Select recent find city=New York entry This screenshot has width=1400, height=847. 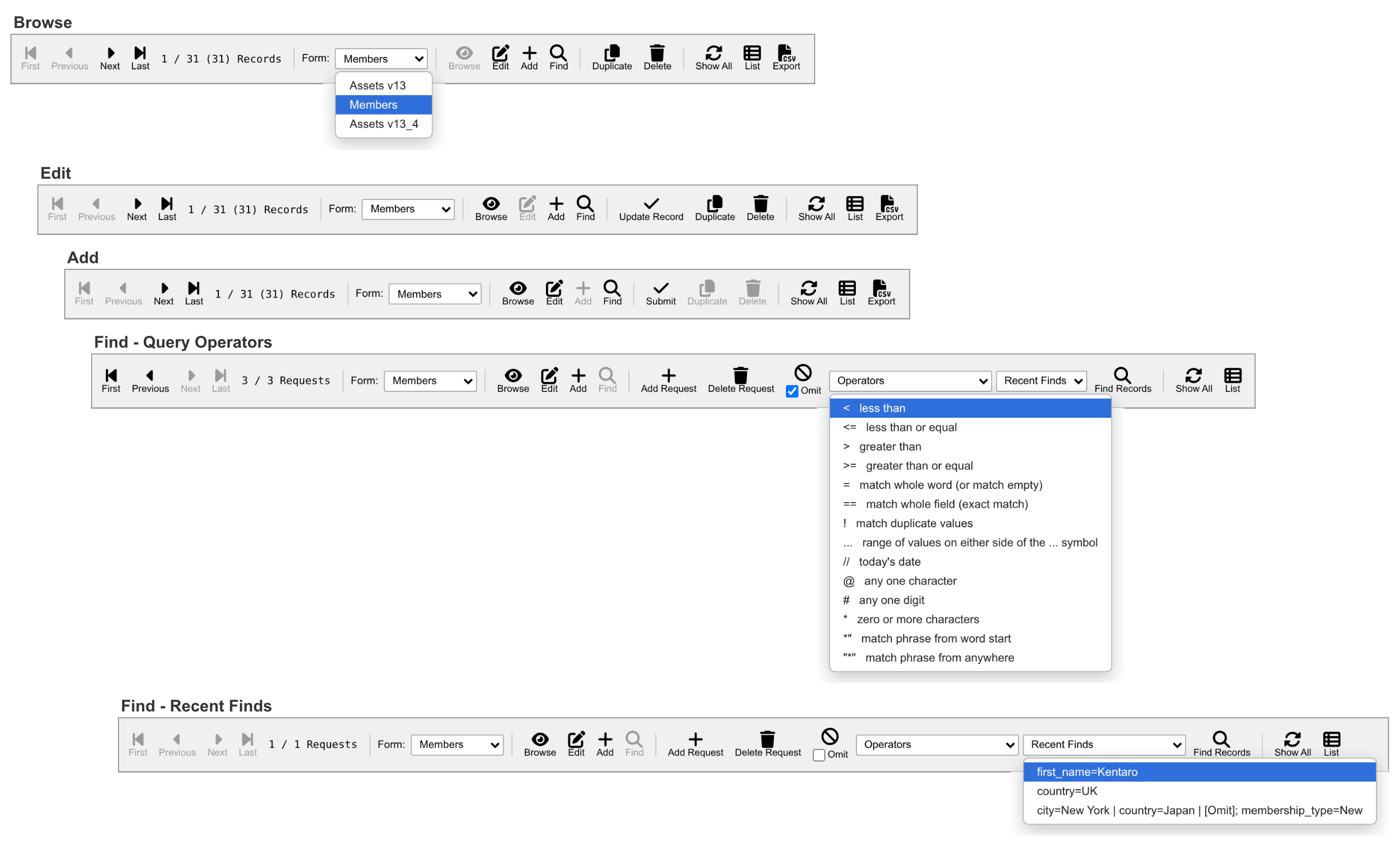(x=1200, y=811)
